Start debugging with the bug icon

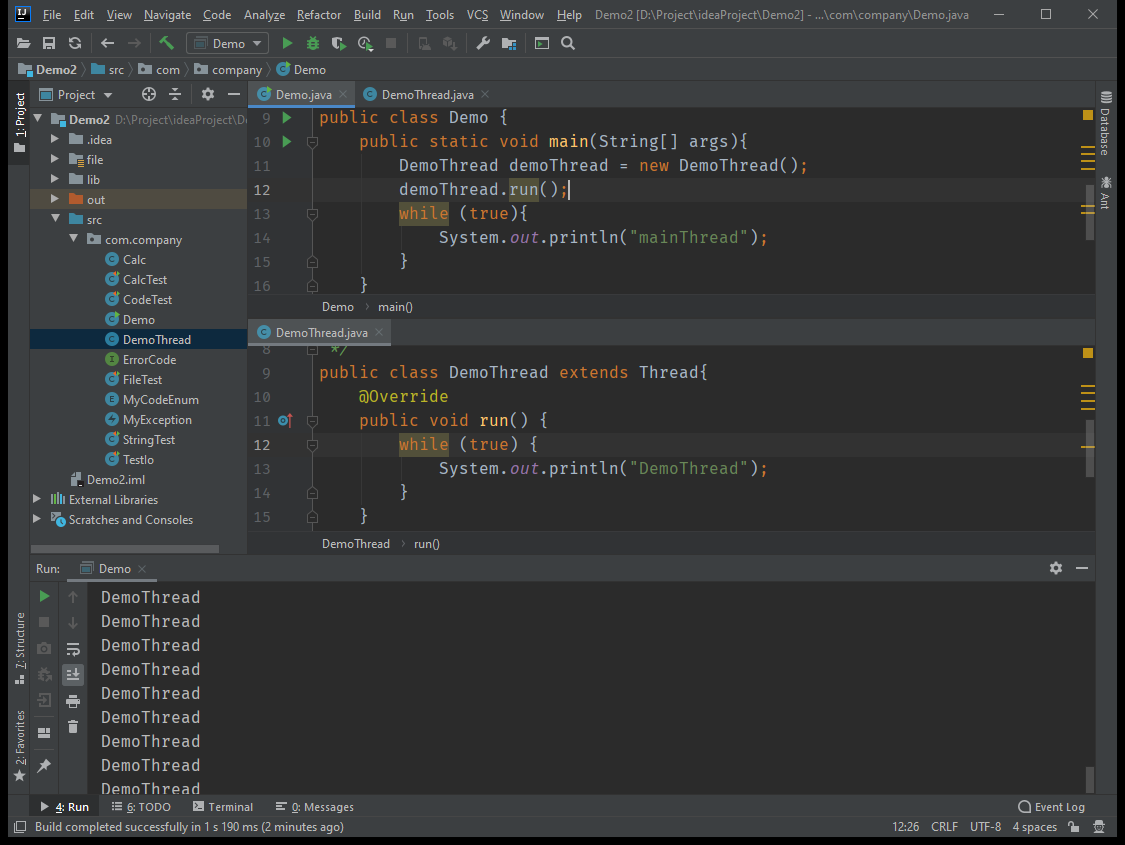pyautogui.click(x=313, y=44)
